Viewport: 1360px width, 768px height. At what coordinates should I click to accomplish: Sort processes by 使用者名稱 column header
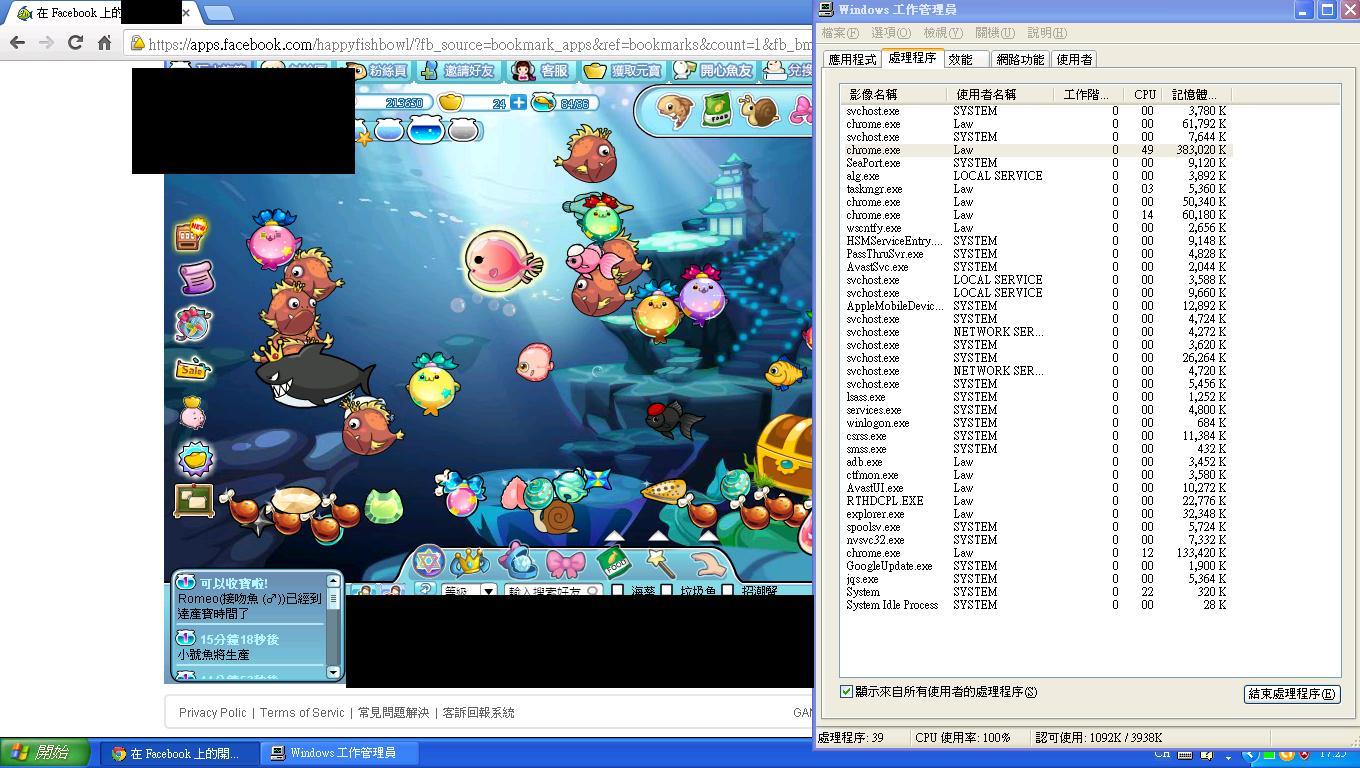pyautogui.click(x=1000, y=94)
